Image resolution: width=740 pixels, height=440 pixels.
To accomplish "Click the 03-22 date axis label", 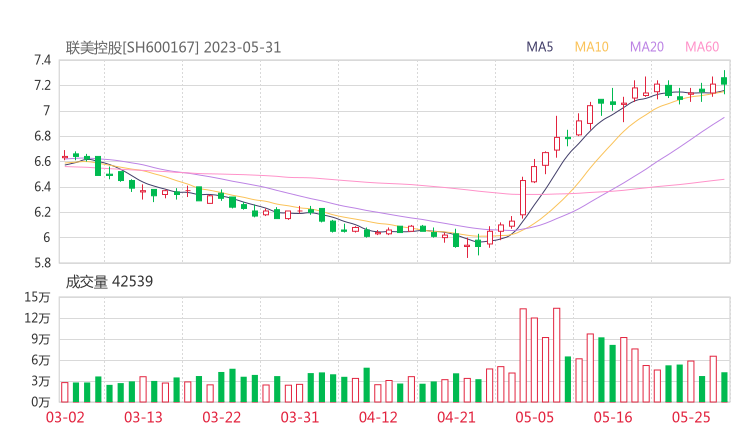I will (x=221, y=417).
